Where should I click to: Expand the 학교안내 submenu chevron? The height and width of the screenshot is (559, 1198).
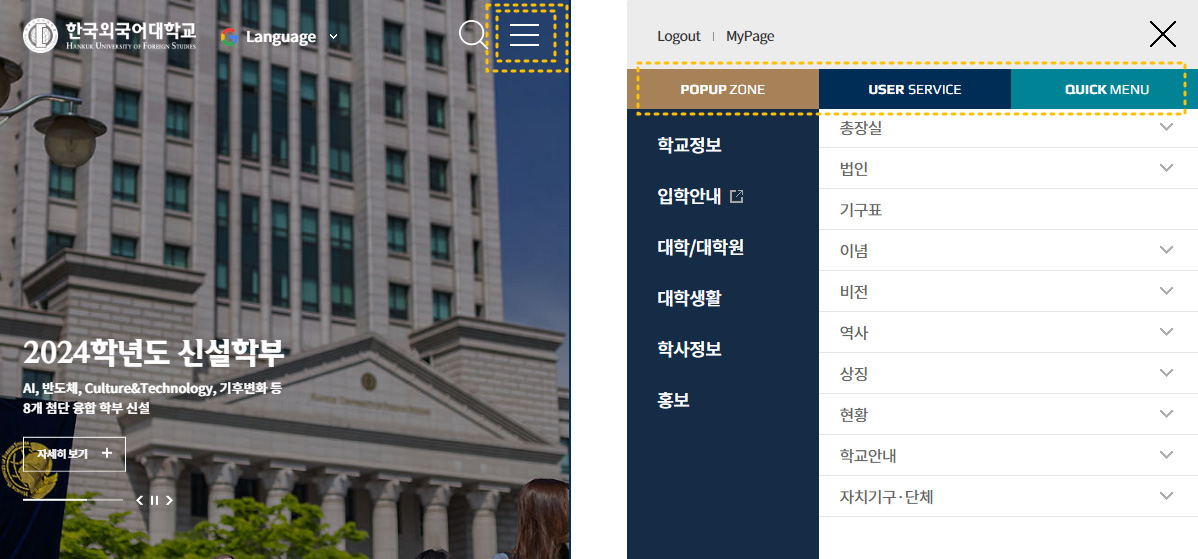pyautogui.click(x=1166, y=455)
